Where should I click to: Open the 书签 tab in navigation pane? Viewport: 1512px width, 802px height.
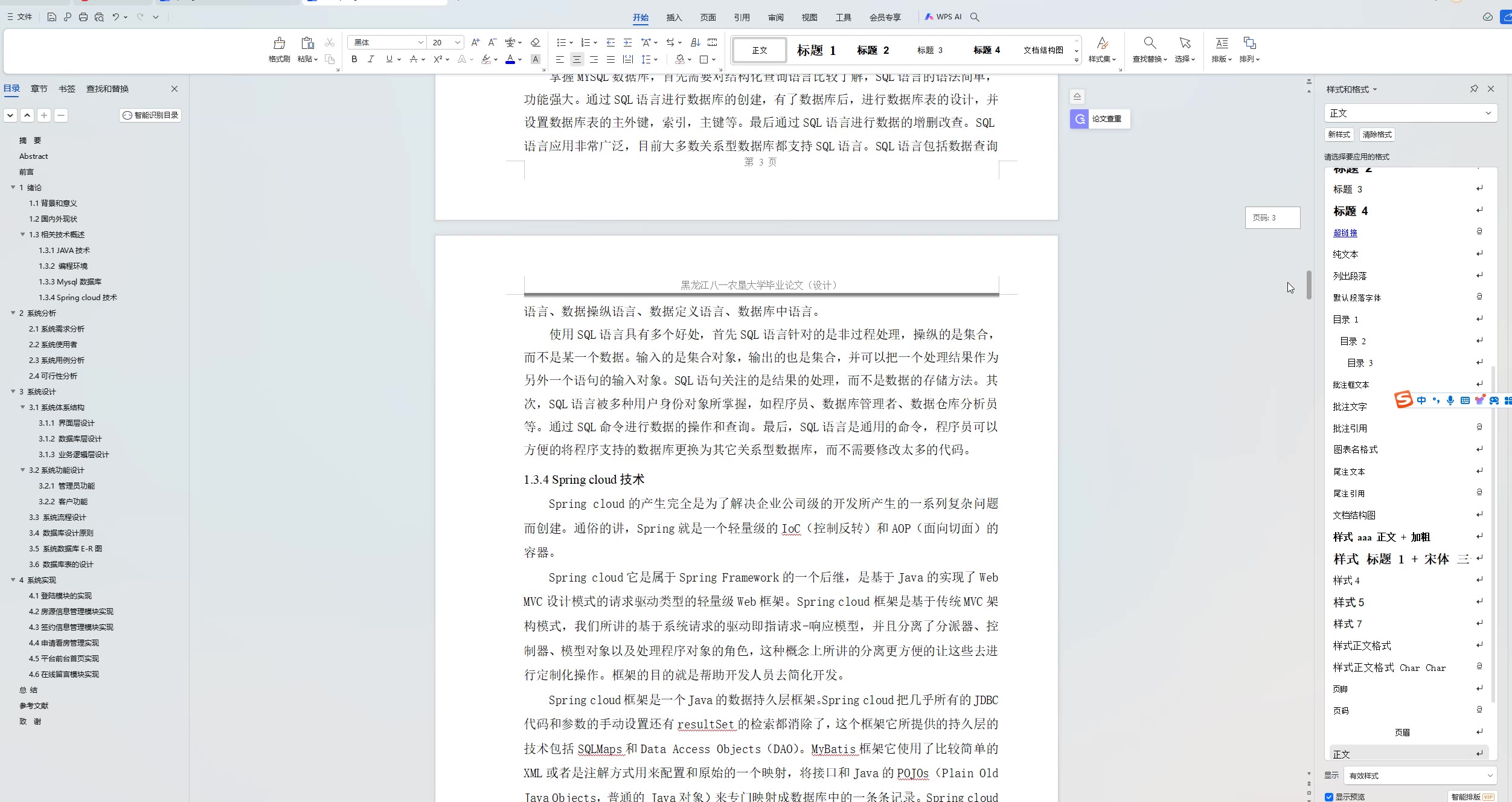67,89
